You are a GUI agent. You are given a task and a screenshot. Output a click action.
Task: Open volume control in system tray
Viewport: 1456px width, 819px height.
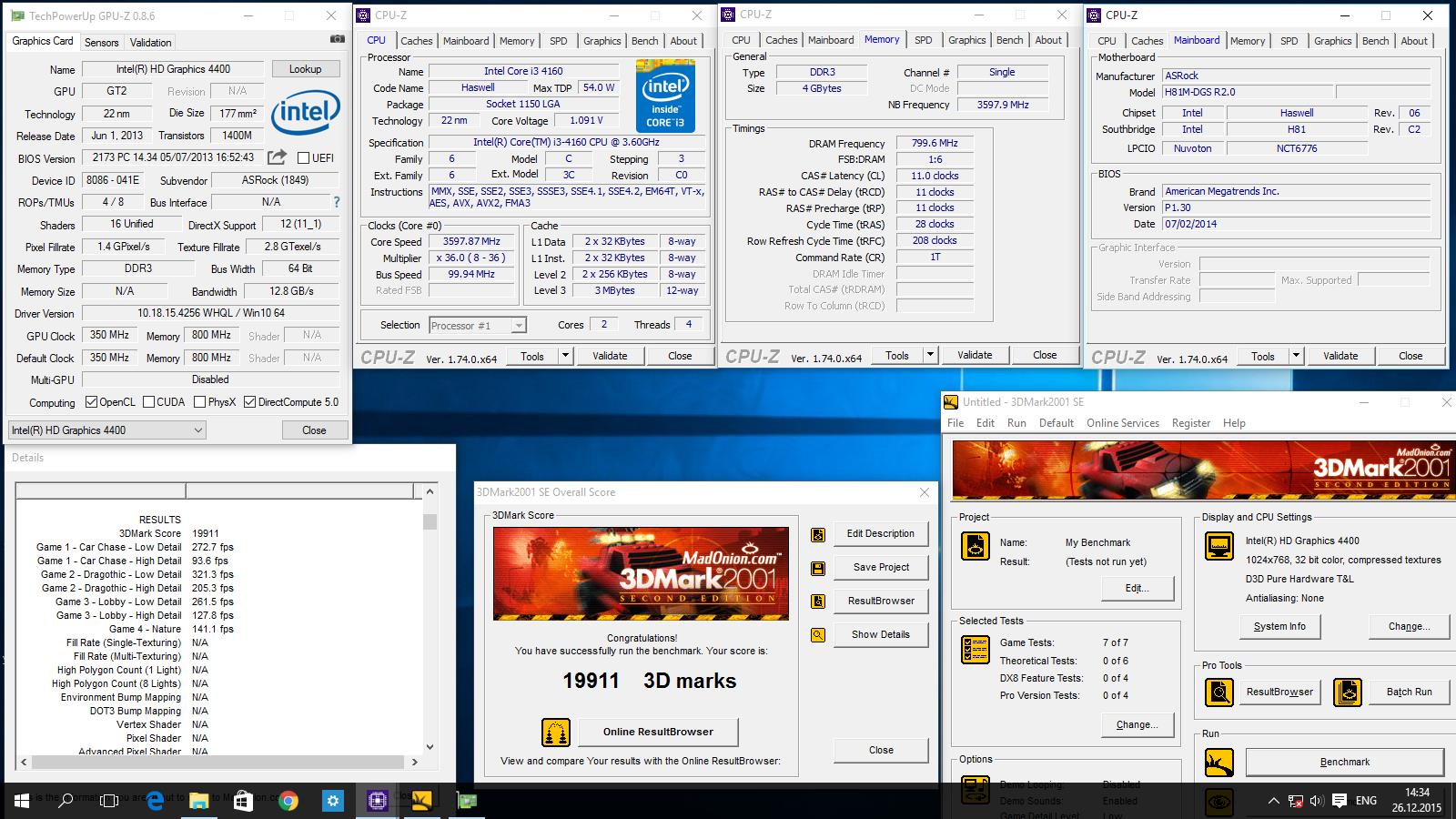[1317, 801]
